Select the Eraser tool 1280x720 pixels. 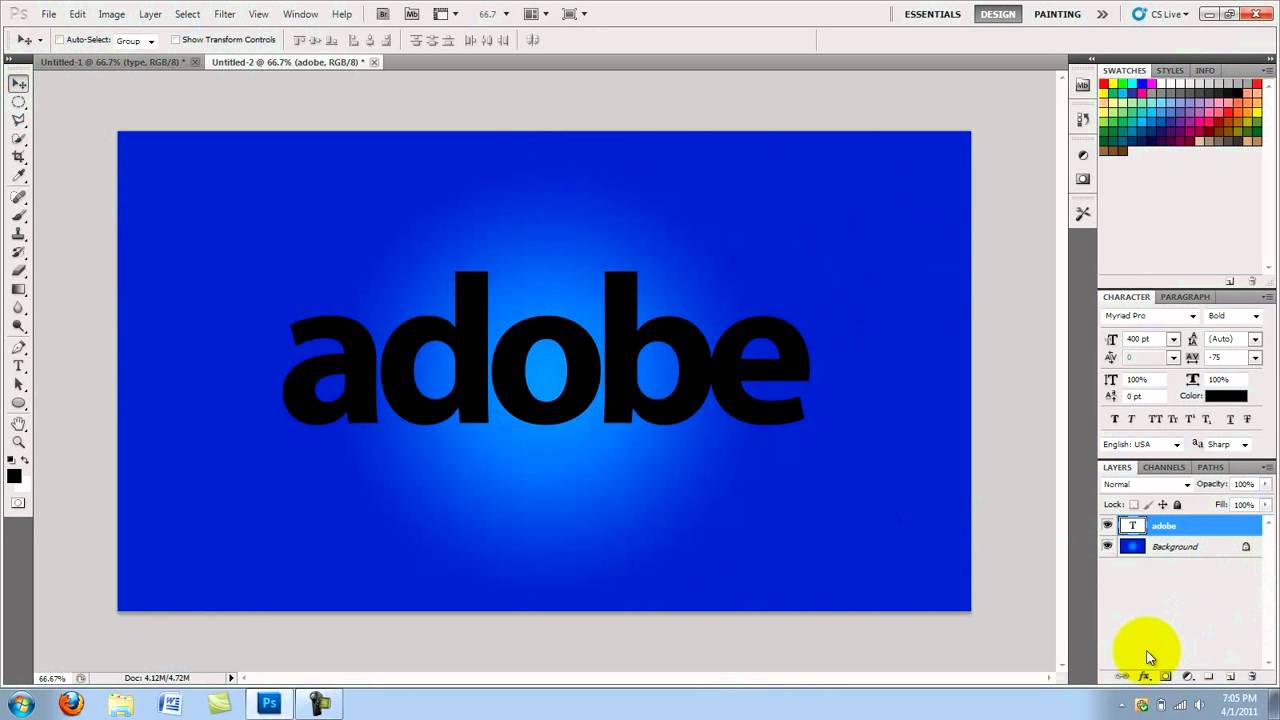pos(19,271)
